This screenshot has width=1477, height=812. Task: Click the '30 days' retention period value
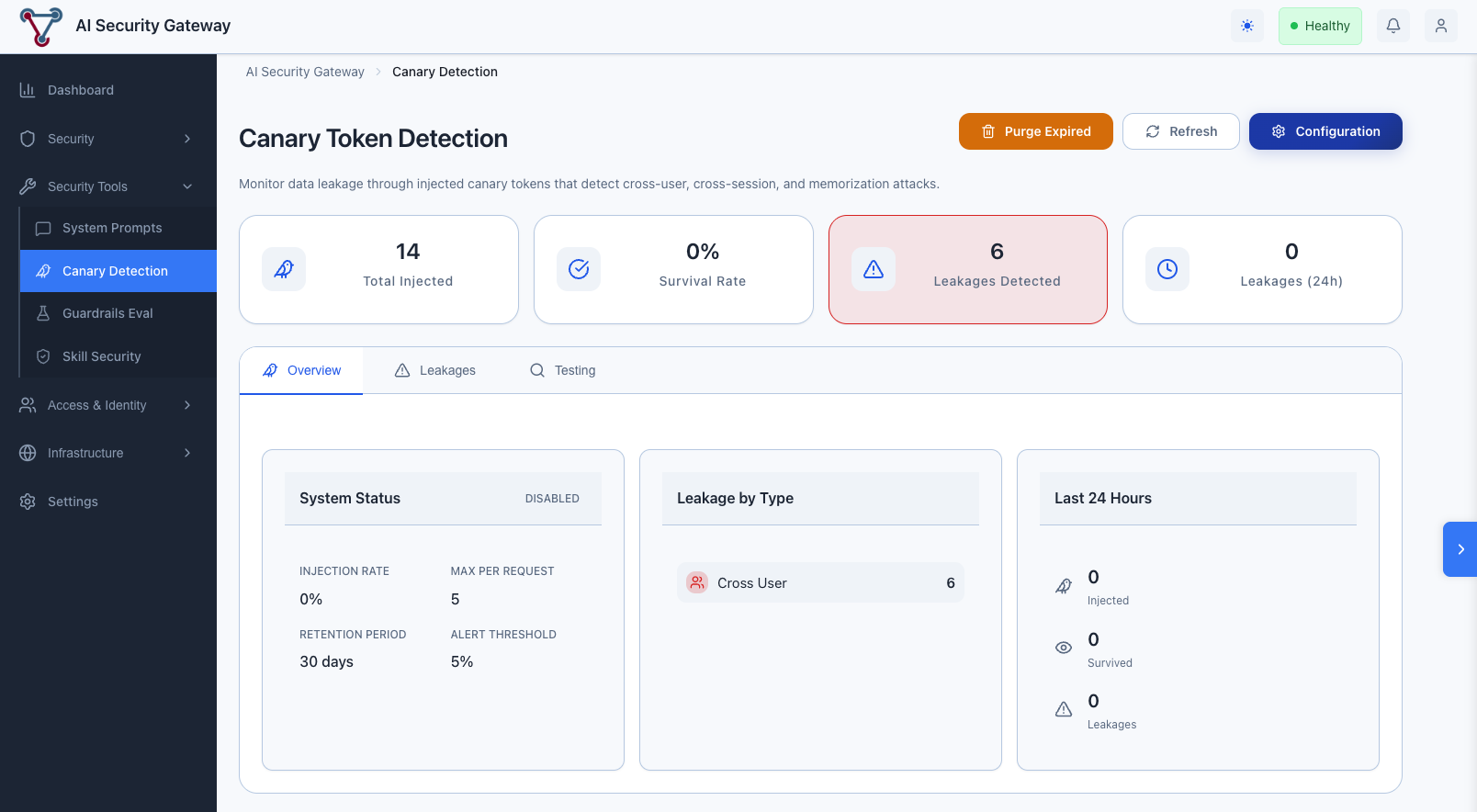tap(326, 661)
